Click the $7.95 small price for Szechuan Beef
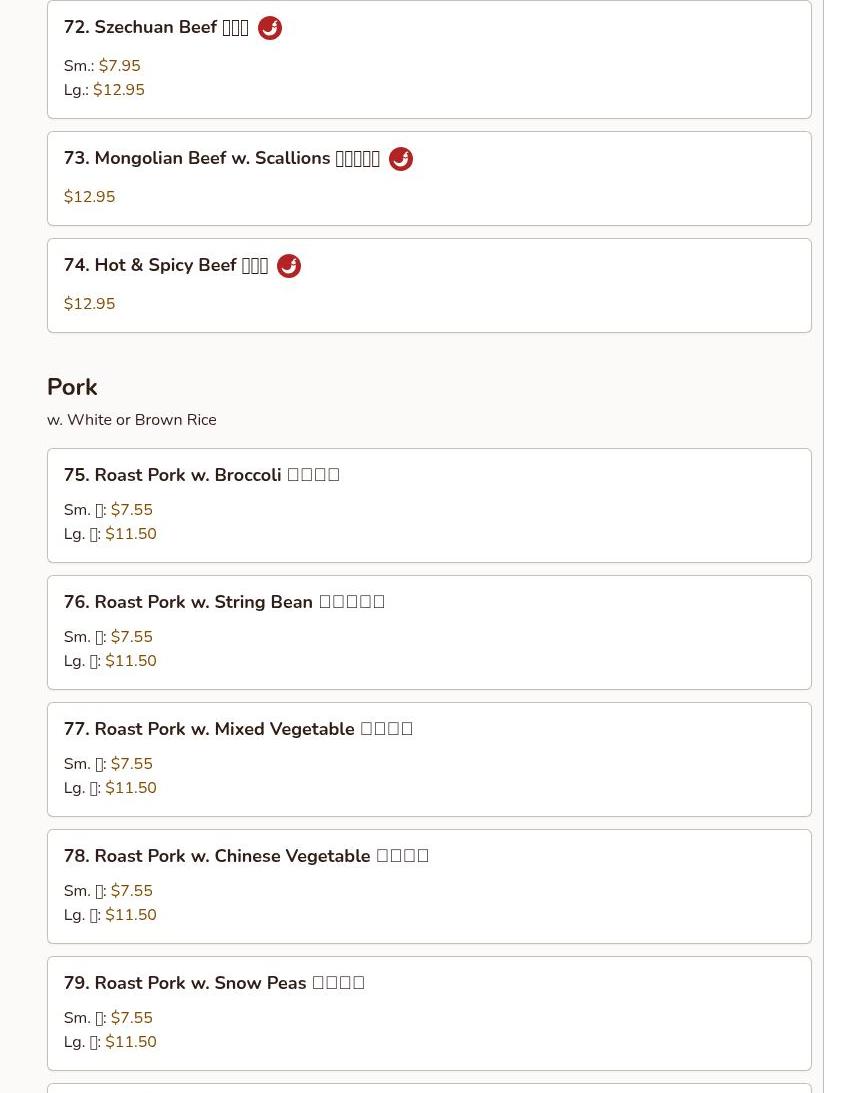 coord(120,66)
